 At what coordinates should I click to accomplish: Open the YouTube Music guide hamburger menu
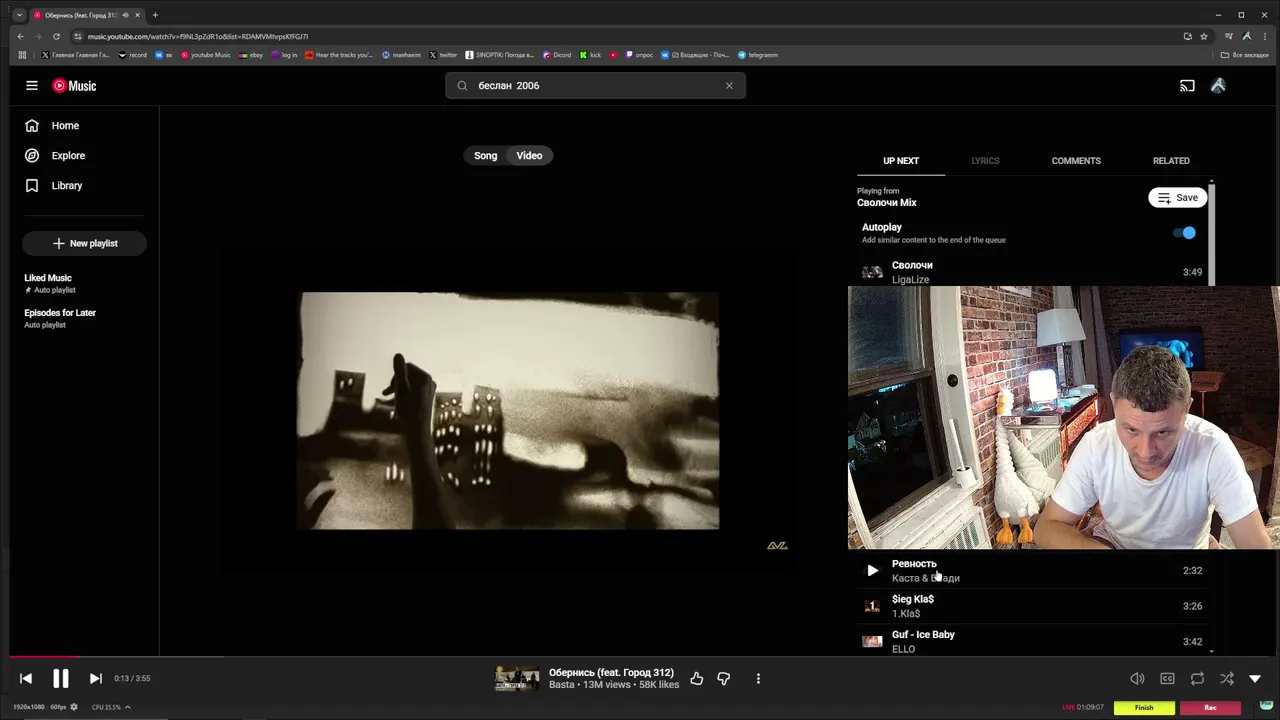[x=32, y=86]
